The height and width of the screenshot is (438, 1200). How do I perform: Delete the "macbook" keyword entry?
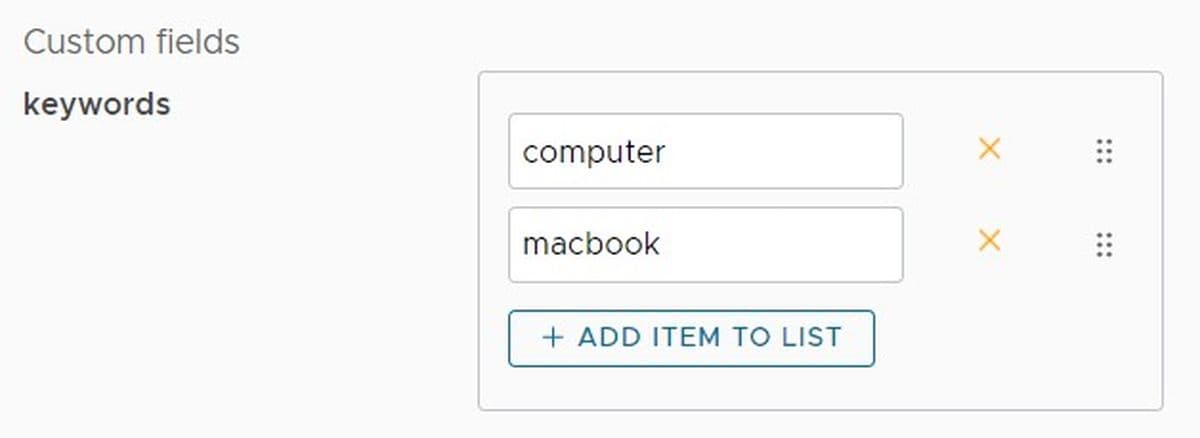[x=989, y=241]
